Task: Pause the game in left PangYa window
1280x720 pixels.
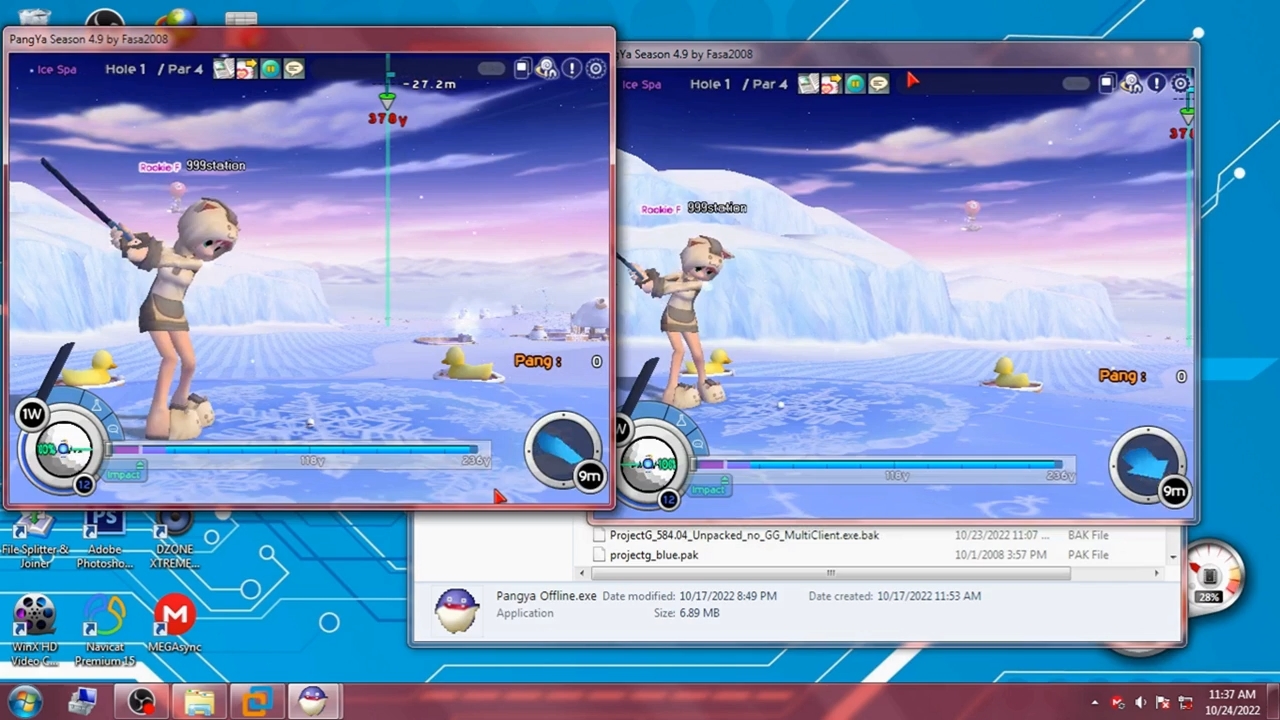Action: (x=270, y=68)
